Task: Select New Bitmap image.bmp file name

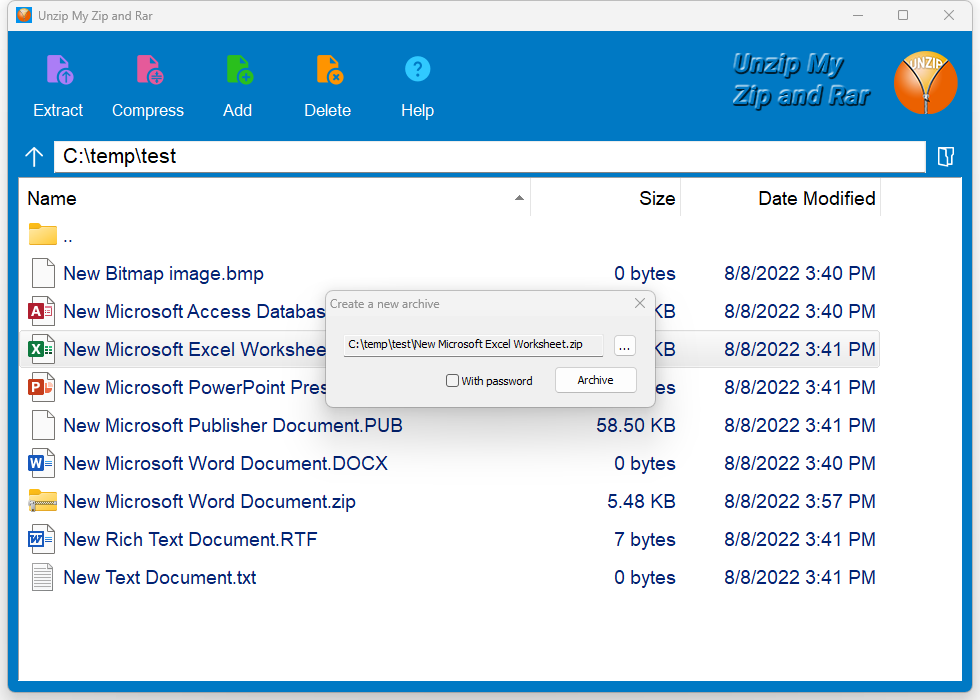Action: tap(164, 274)
